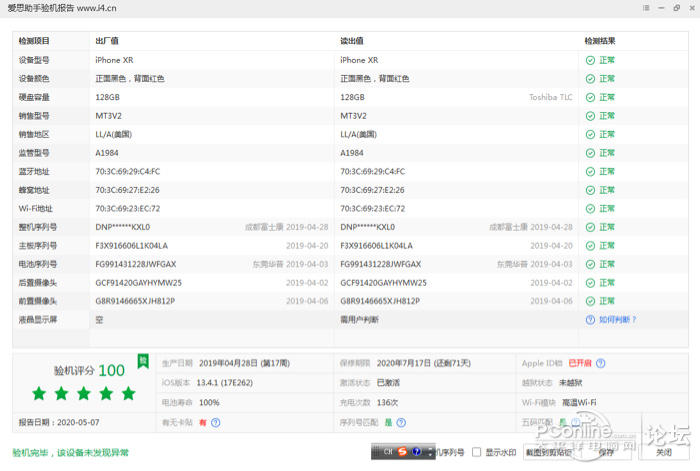
Task: Open the help icon next to Apple ID锁 已开启
Action: [600, 363]
